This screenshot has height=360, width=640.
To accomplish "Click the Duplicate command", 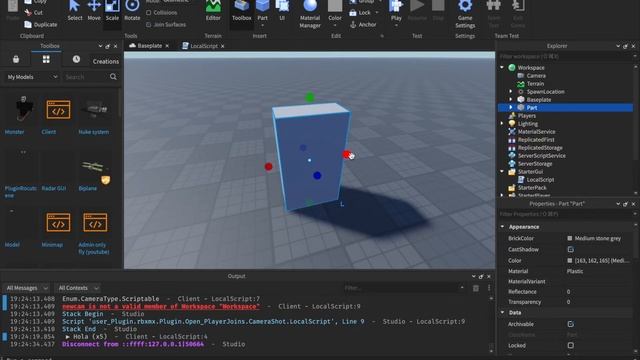I will (x=41, y=24).
